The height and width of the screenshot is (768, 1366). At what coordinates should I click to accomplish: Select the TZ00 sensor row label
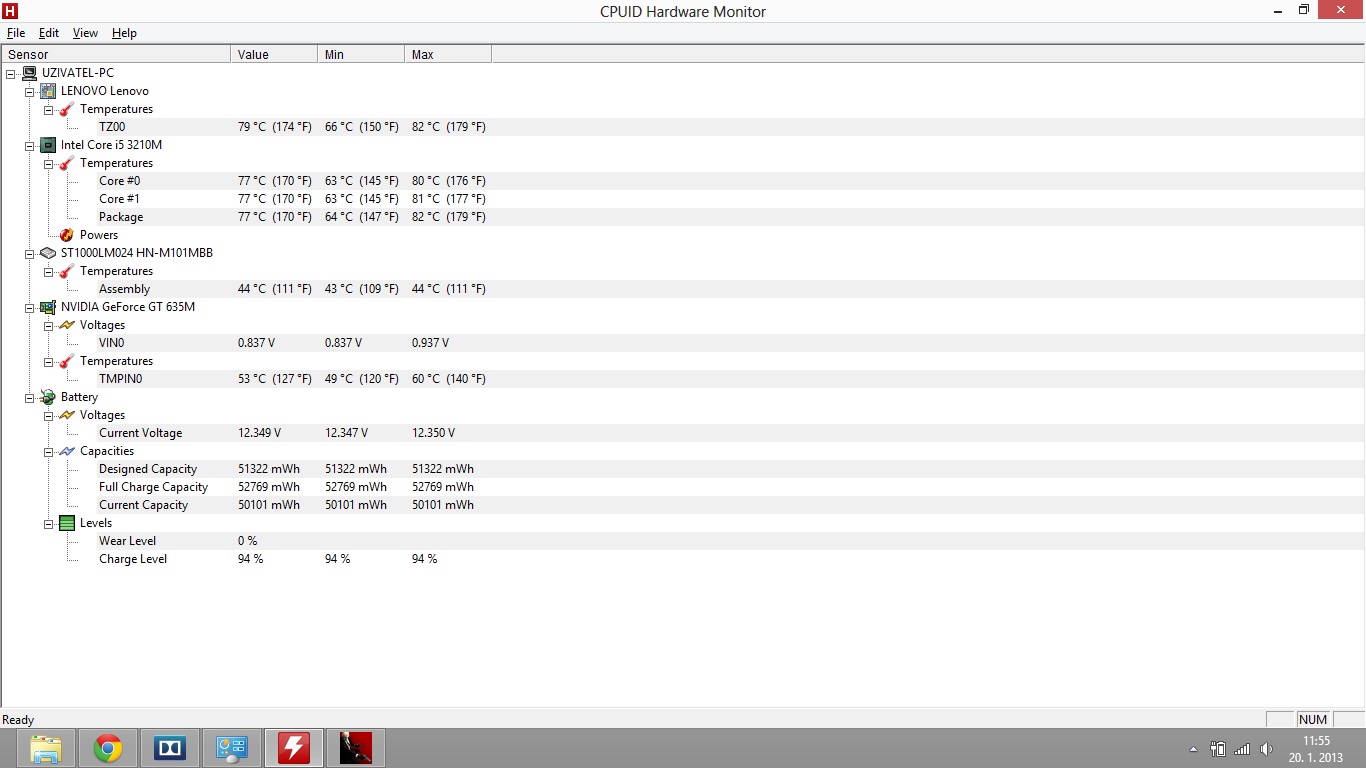tap(112, 127)
